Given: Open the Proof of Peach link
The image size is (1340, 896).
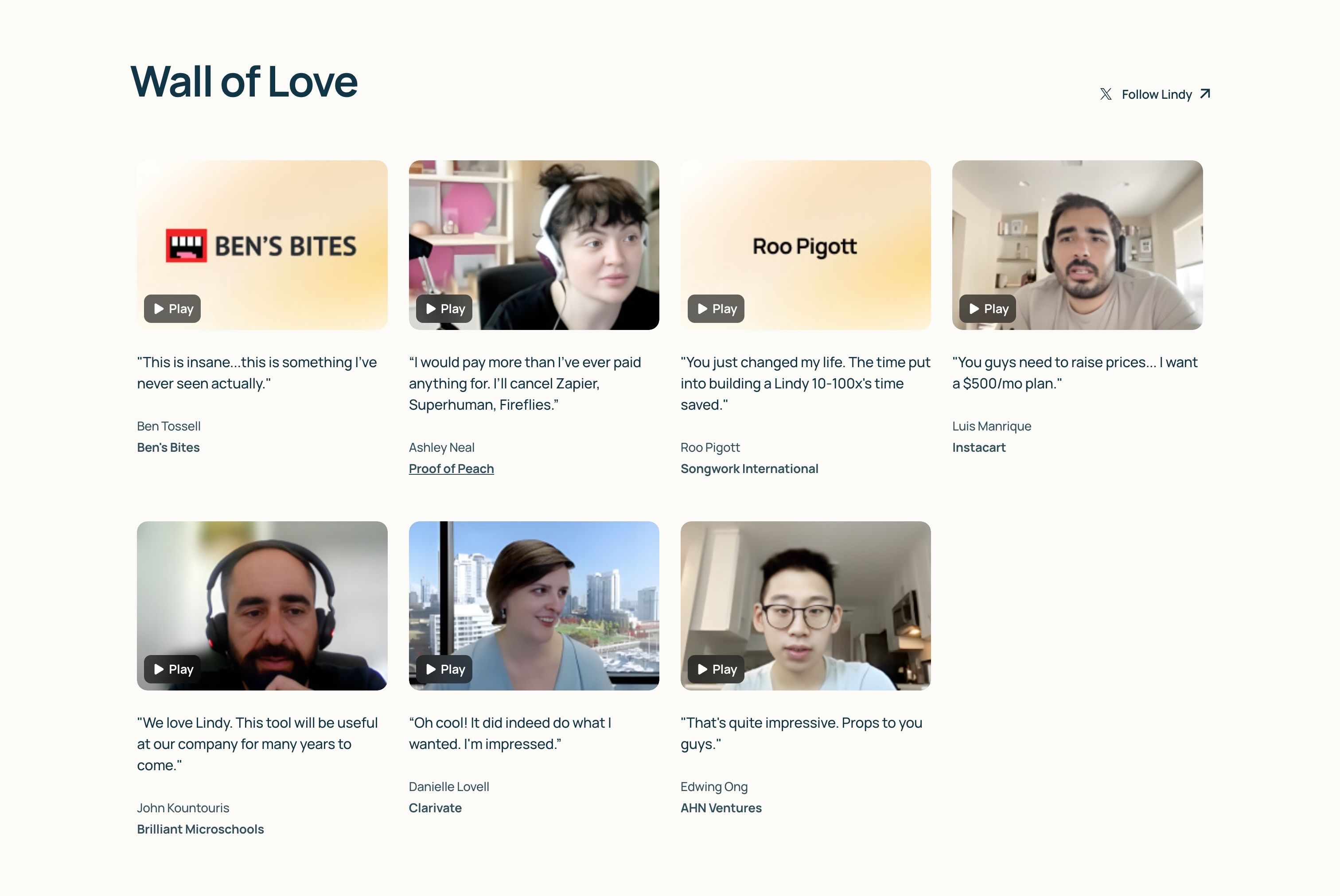Looking at the screenshot, I should coord(451,469).
